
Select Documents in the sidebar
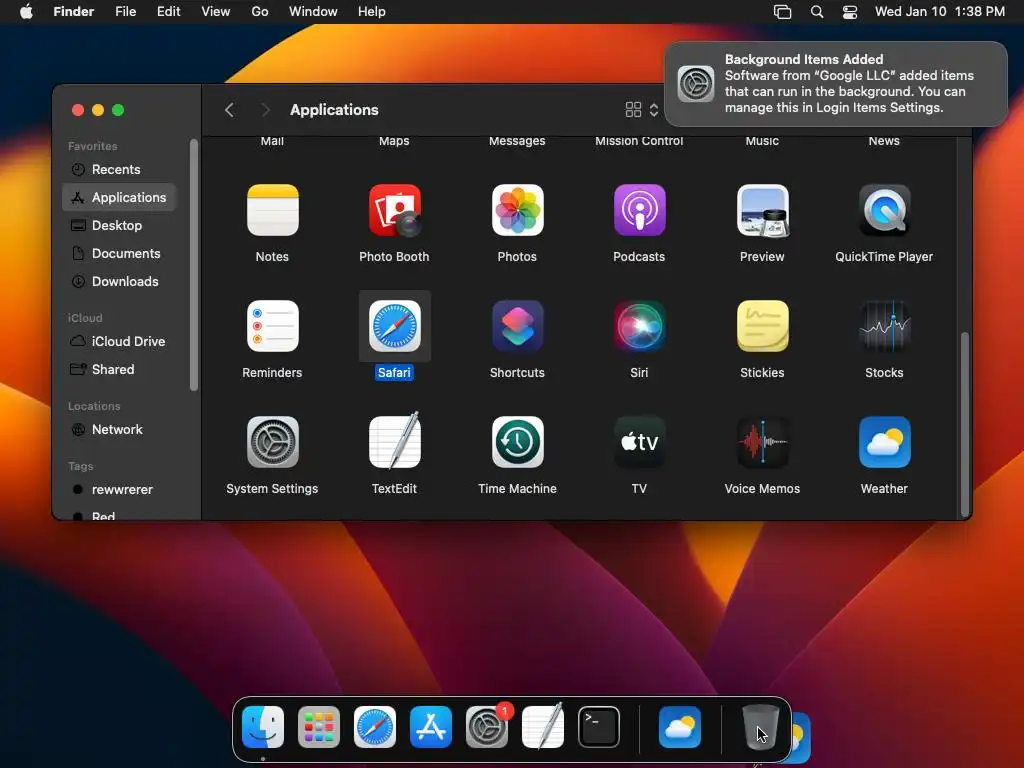[x=120, y=253]
